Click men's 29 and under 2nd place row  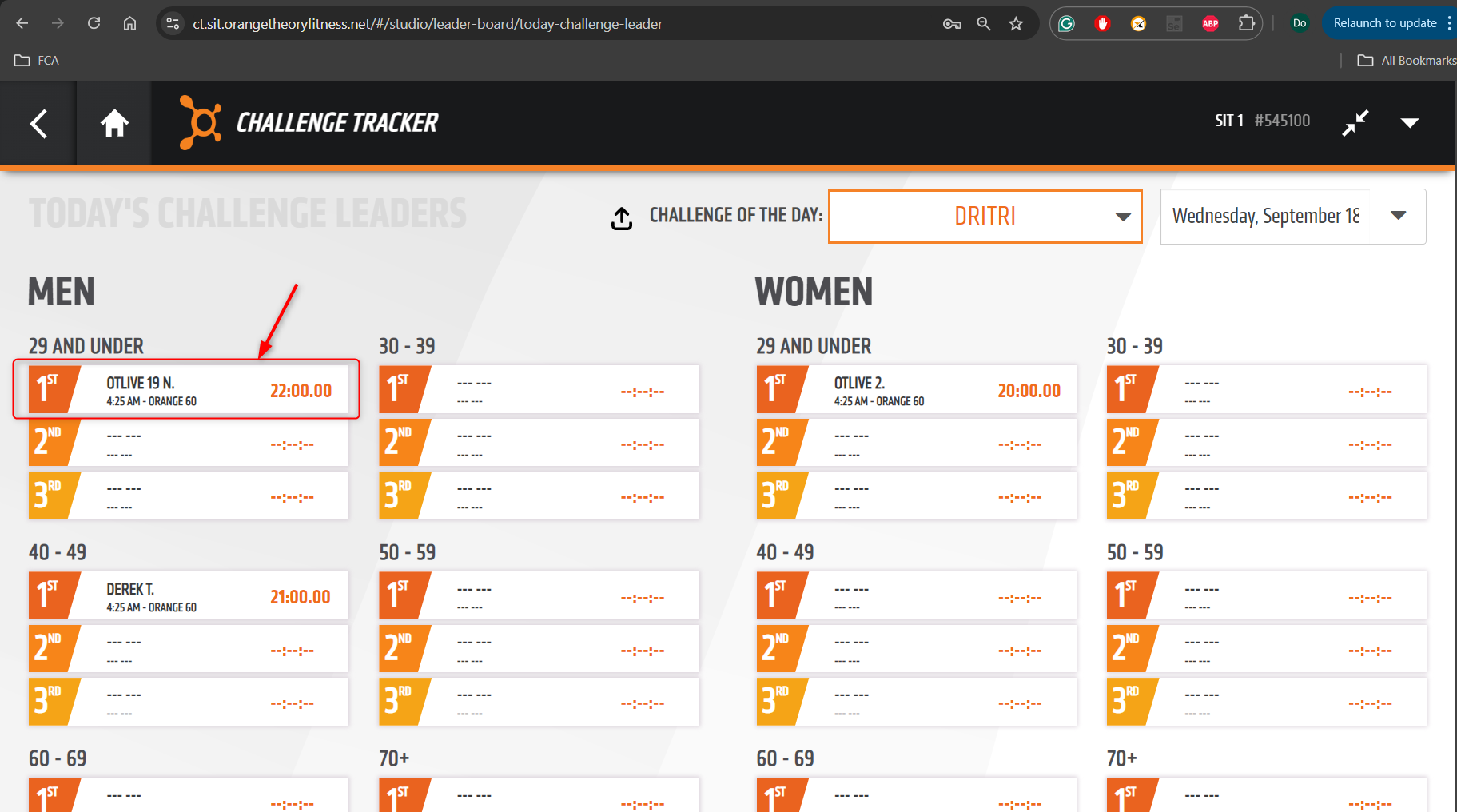[189, 442]
